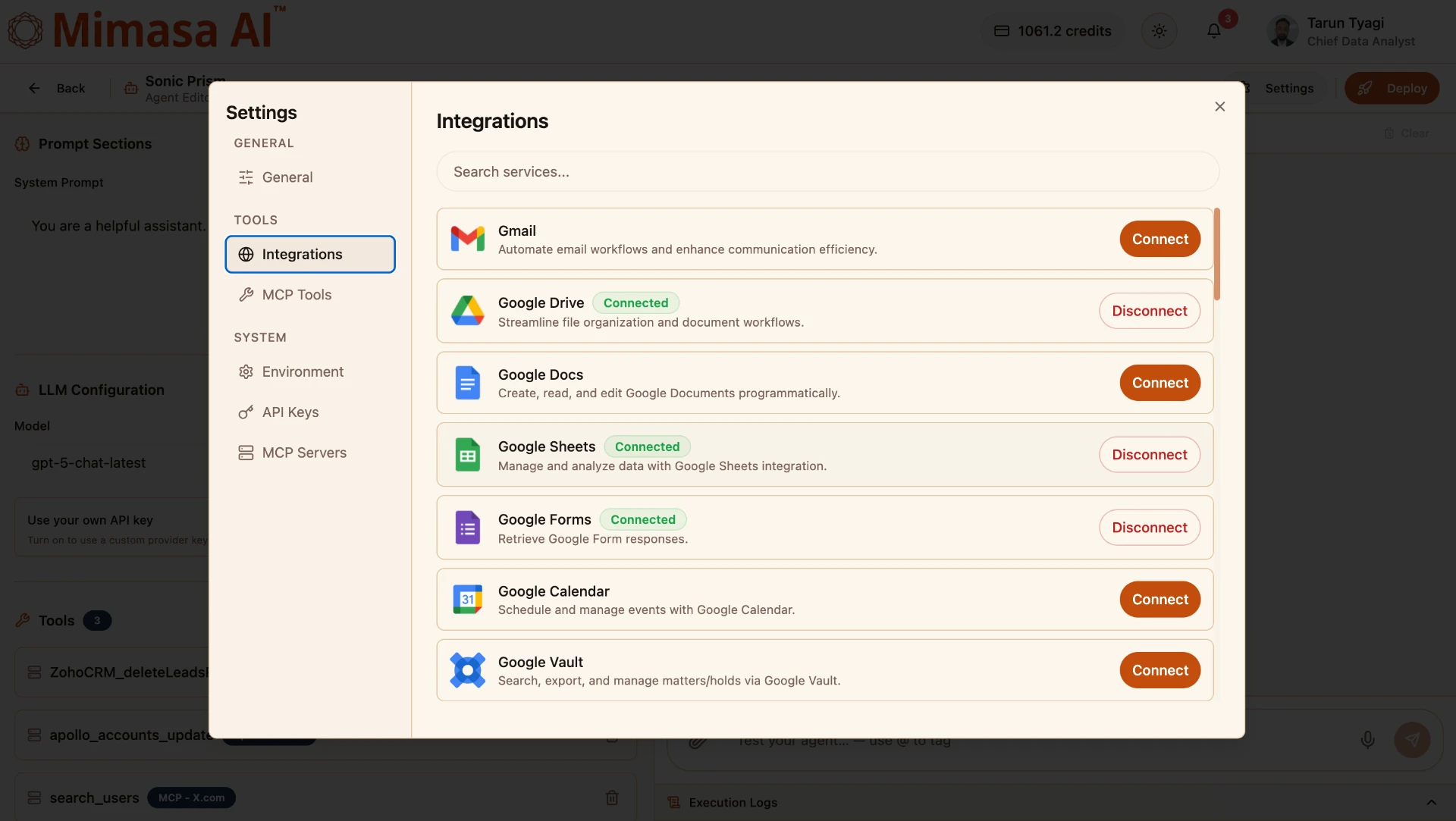Click 'Google Drive' integration title
Viewport: 1456px width, 821px height.
pyautogui.click(x=541, y=302)
